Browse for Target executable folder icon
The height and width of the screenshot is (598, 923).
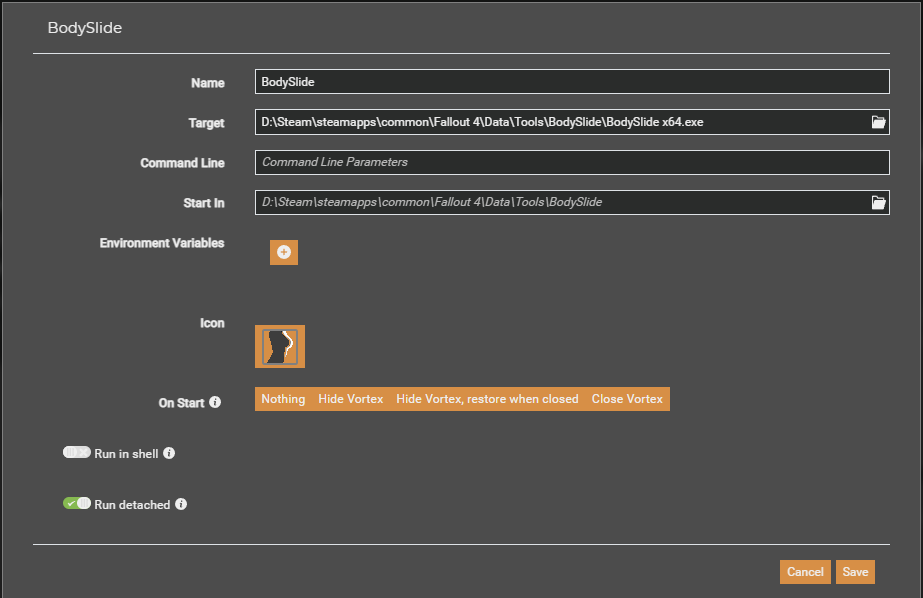pos(878,122)
